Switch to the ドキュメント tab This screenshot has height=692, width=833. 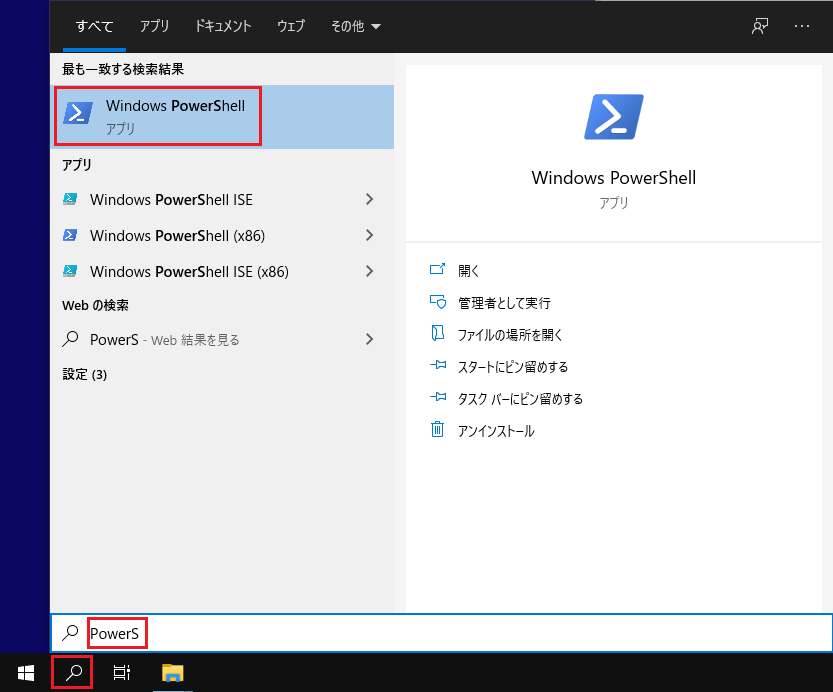(222, 27)
